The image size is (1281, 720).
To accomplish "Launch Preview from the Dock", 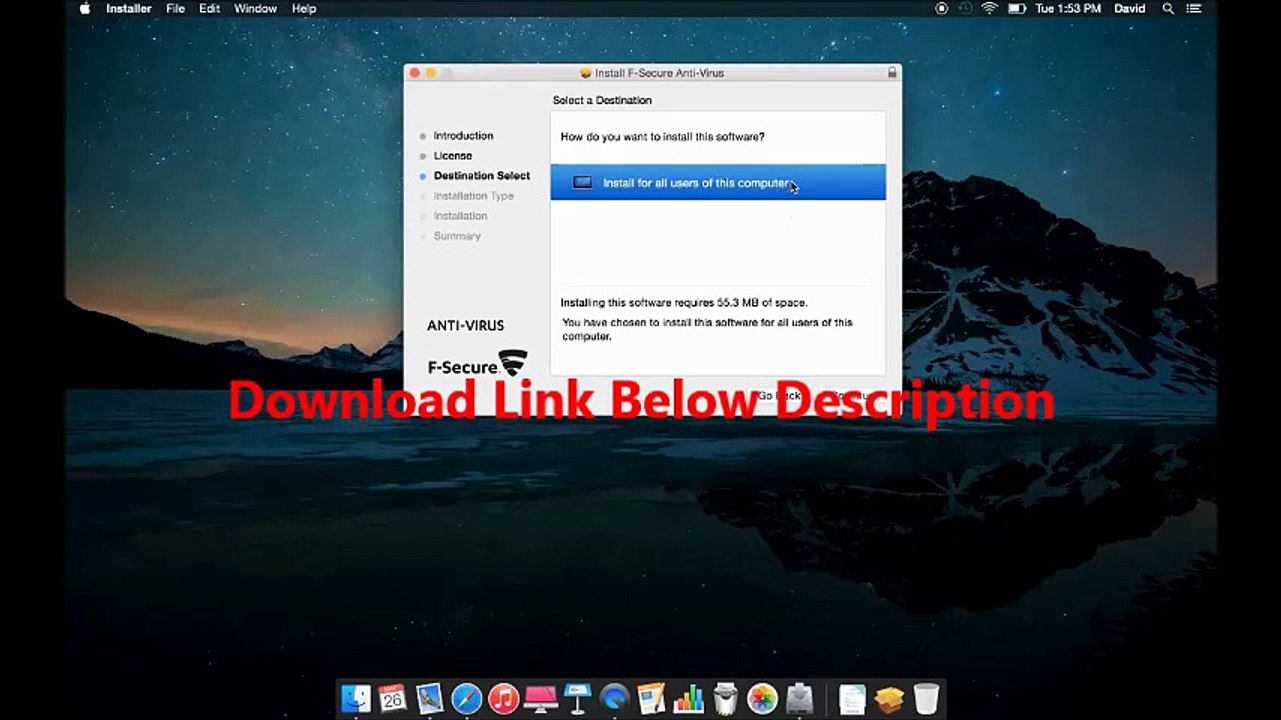I will [429, 698].
